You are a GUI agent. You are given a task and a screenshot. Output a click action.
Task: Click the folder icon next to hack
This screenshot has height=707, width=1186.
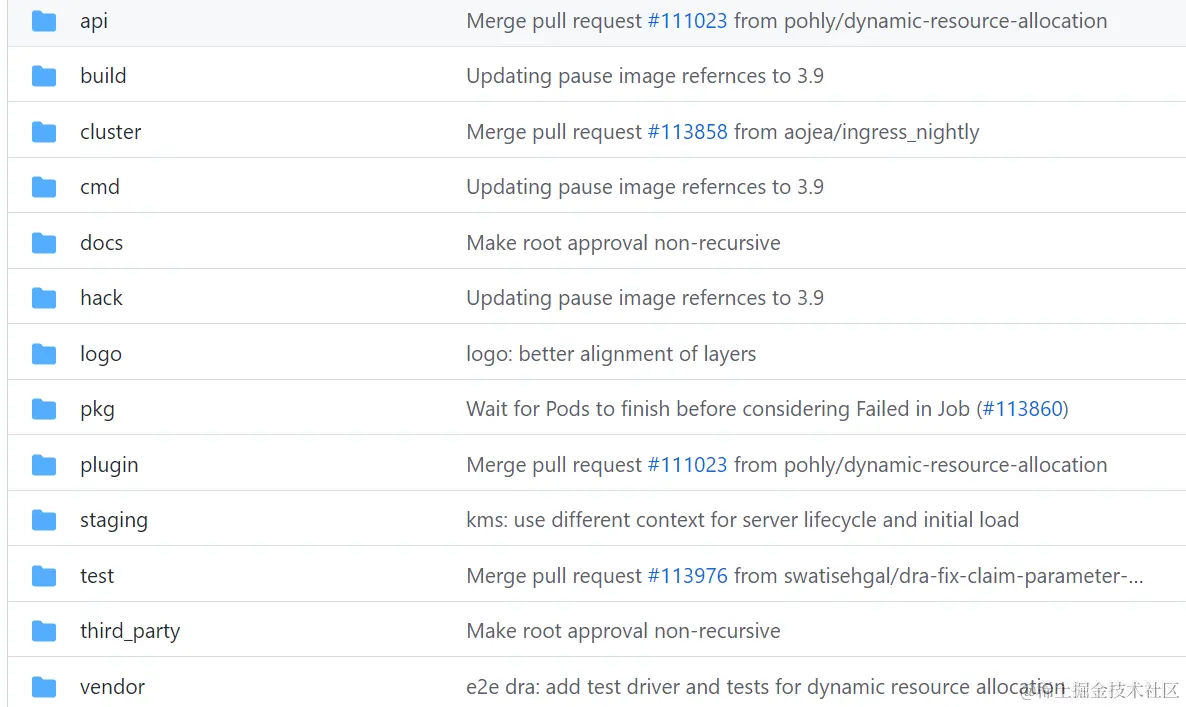(44, 299)
